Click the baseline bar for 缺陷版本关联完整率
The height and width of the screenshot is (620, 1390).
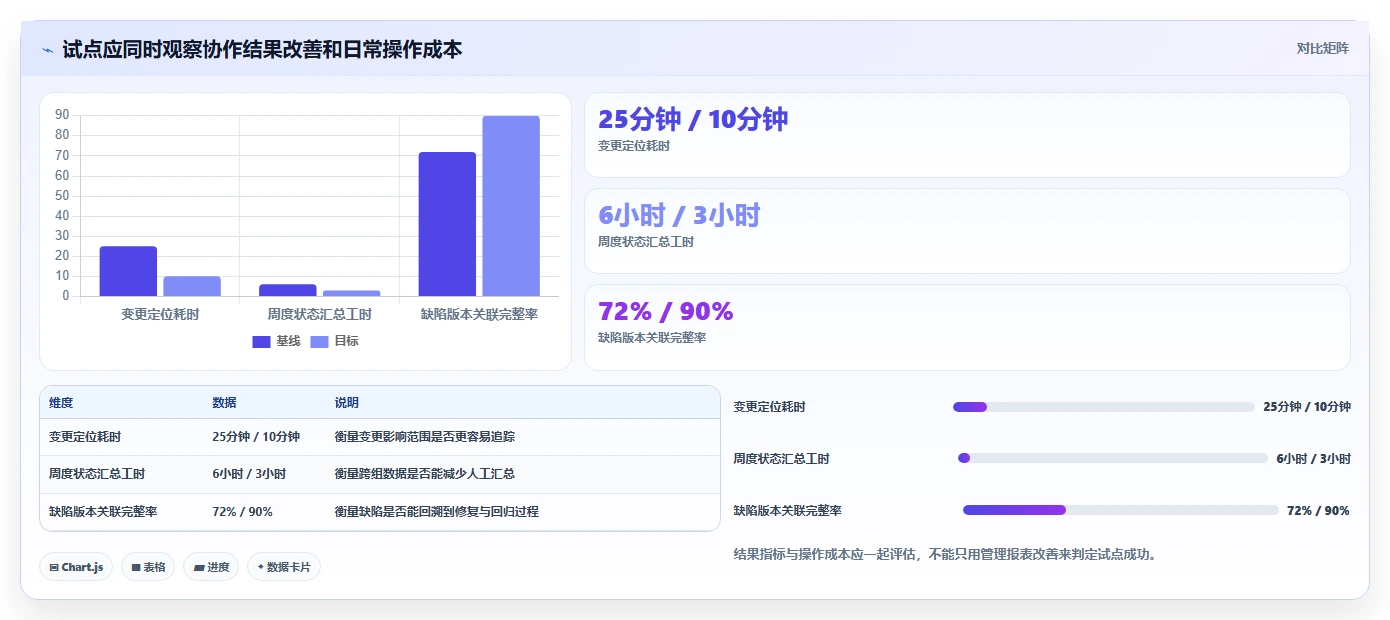point(447,224)
